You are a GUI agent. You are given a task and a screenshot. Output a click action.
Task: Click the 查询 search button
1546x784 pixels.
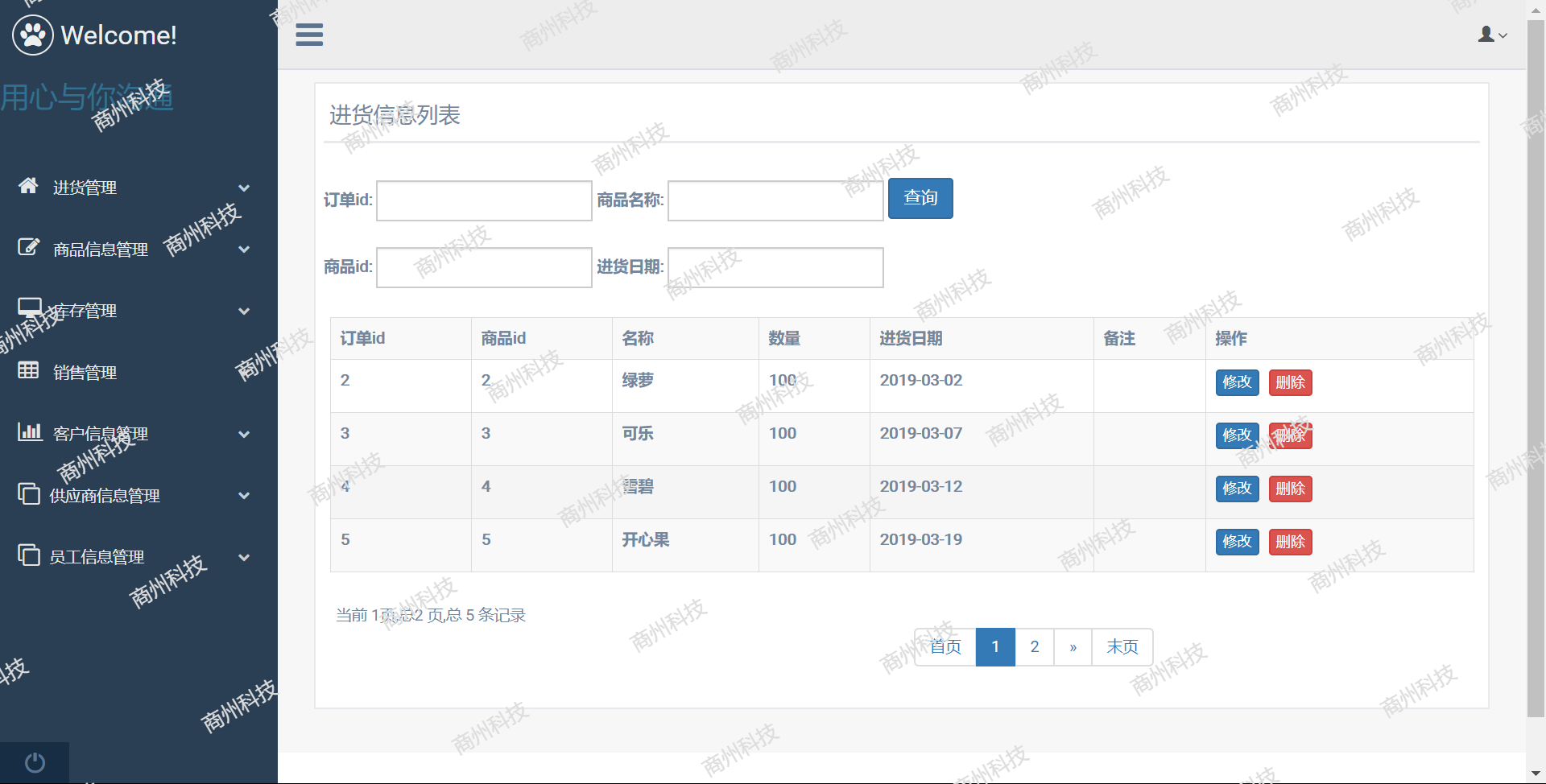[x=920, y=198]
